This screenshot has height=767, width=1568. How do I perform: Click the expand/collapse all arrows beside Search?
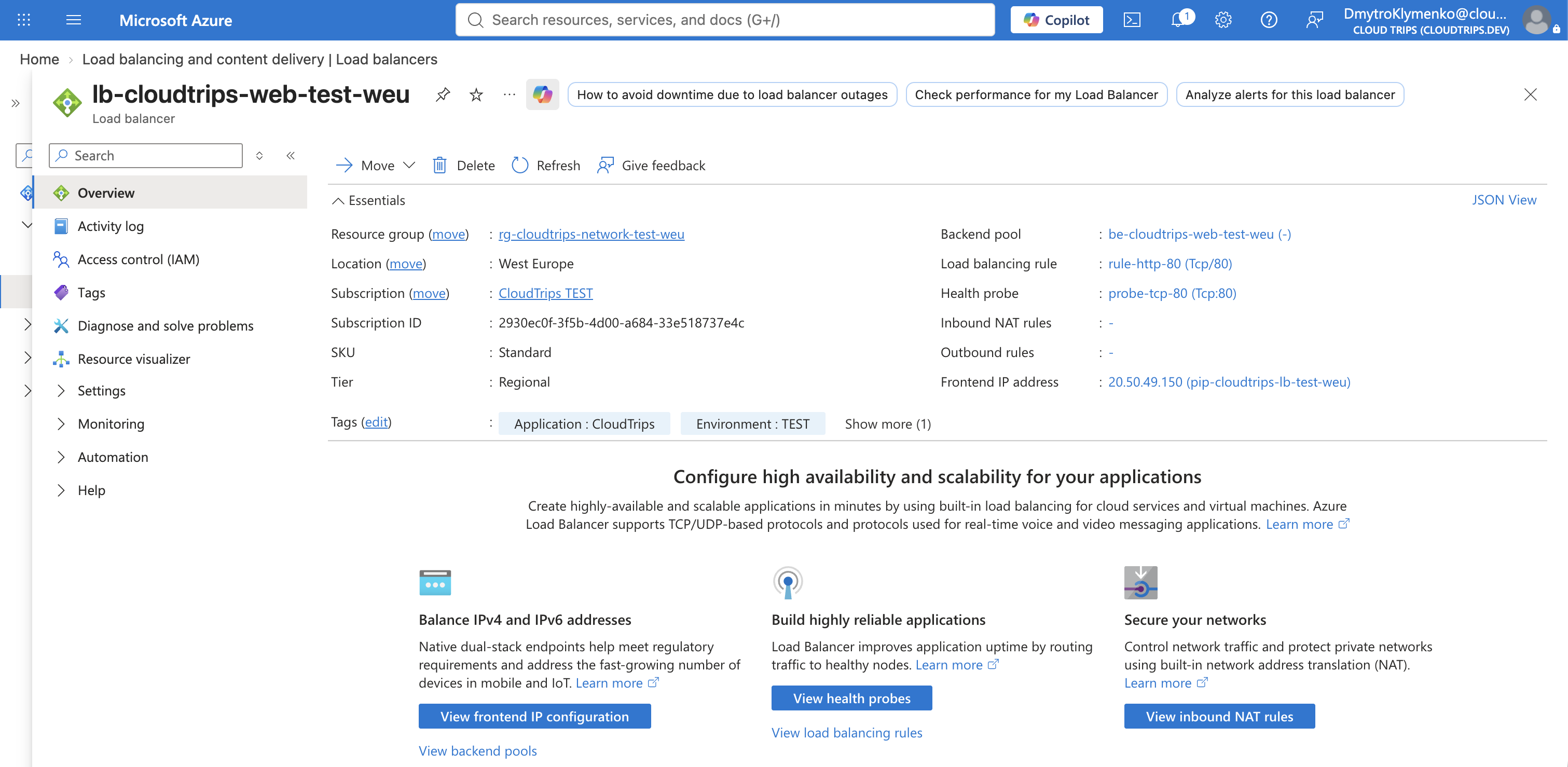259,156
